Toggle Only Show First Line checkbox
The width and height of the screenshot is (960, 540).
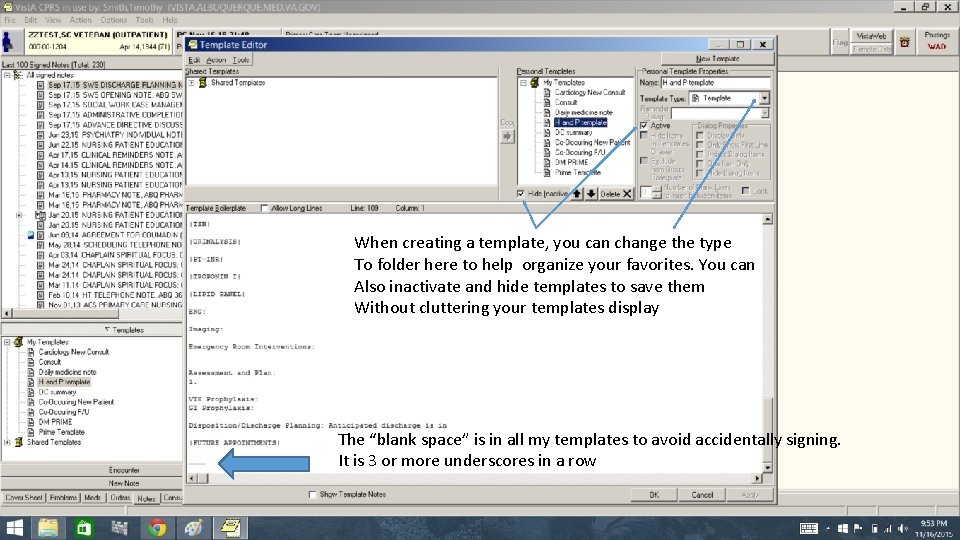click(x=700, y=145)
